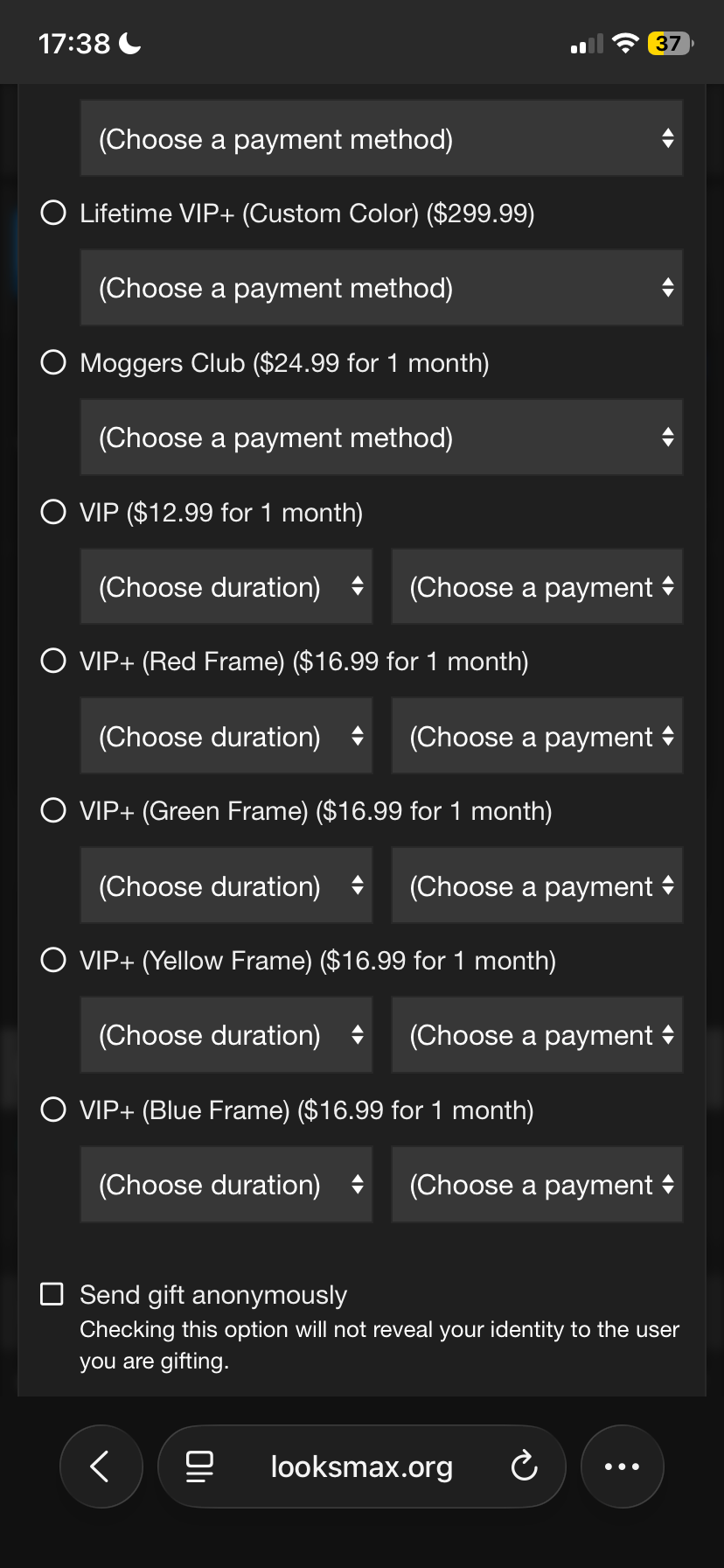Tap the cellular signal bars icon

click(587, 44)
